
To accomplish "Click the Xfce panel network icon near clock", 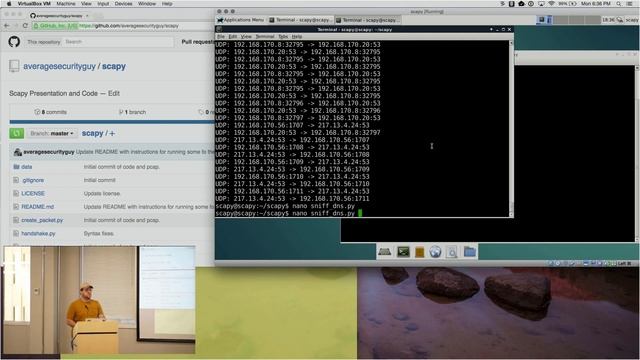I will tap(620, 20).
